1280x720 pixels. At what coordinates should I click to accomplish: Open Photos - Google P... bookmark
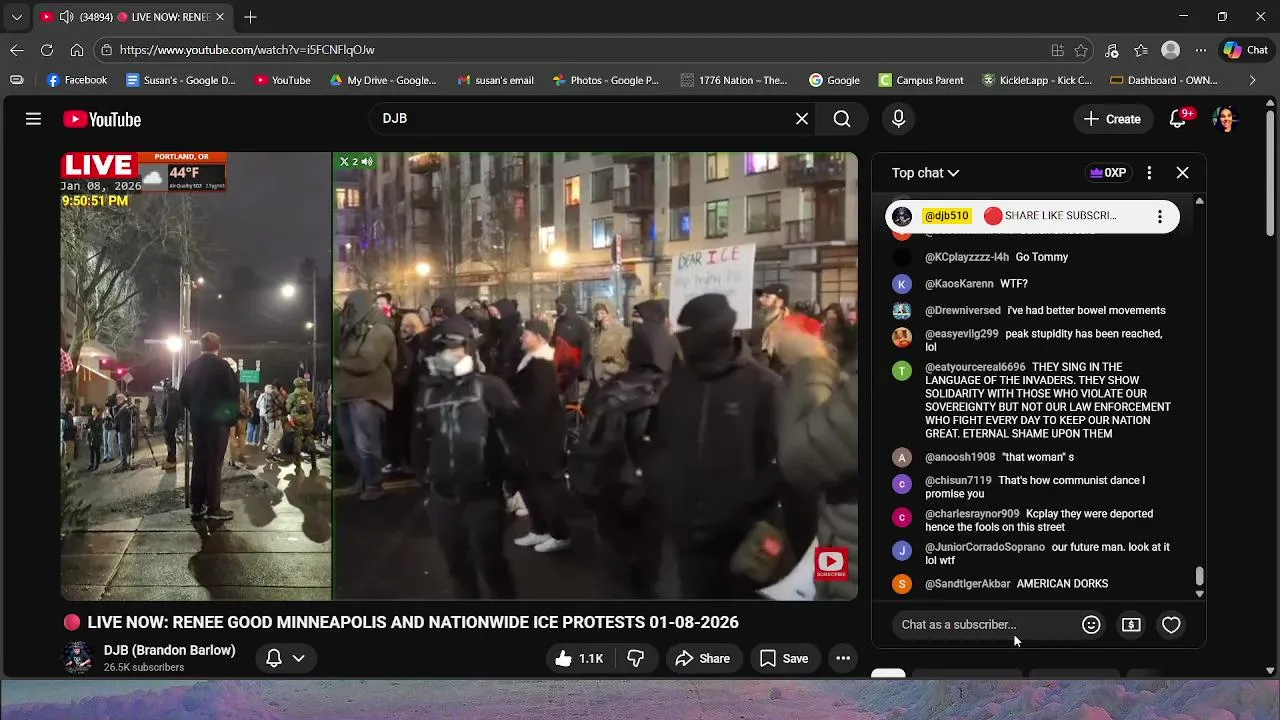click(x=606, y=80)
